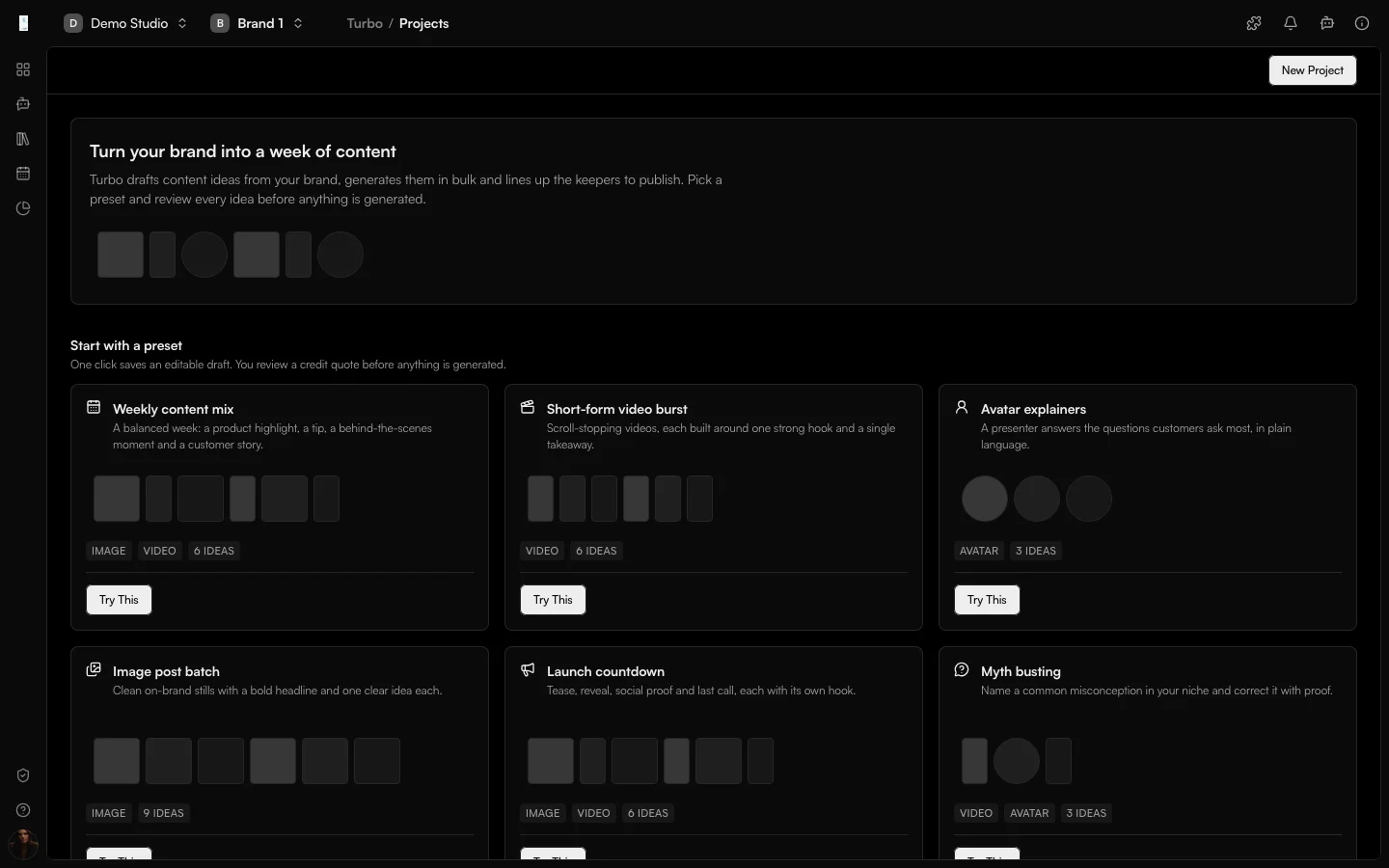
Task: Click the "Myth busting" card title
Action: tap(1021, 671)
